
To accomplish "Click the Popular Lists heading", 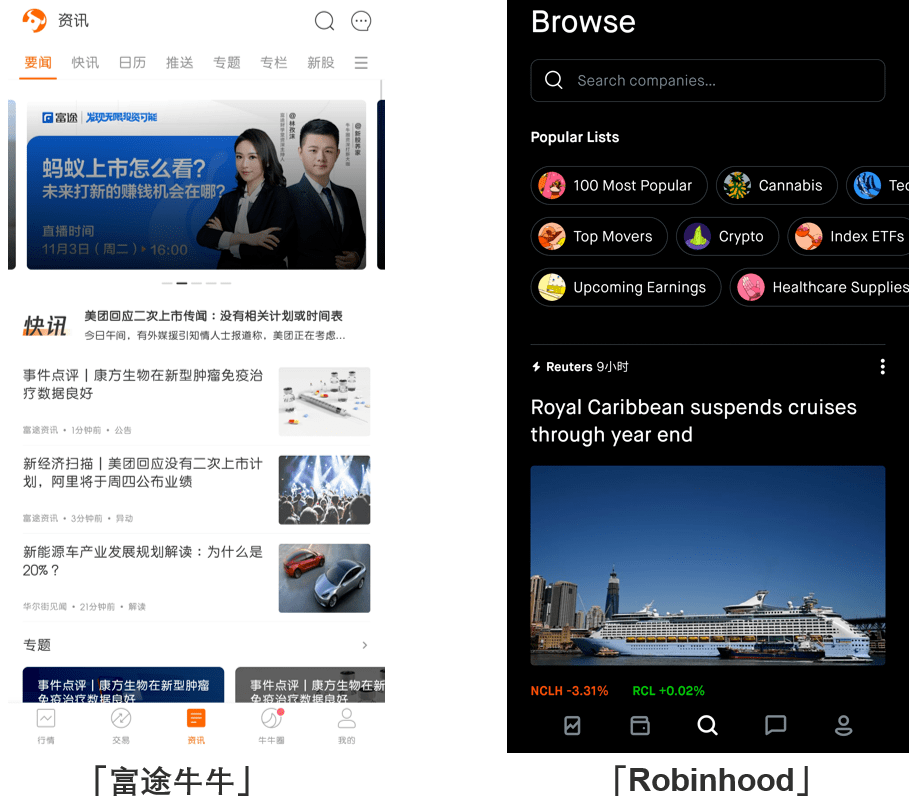I will (575, 137).
